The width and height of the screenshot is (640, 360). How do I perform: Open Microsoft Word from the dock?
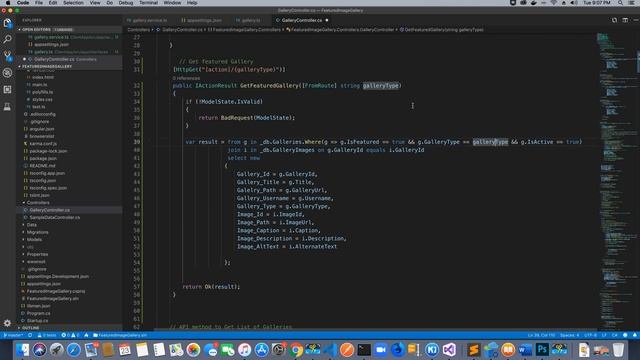[525, 350]
